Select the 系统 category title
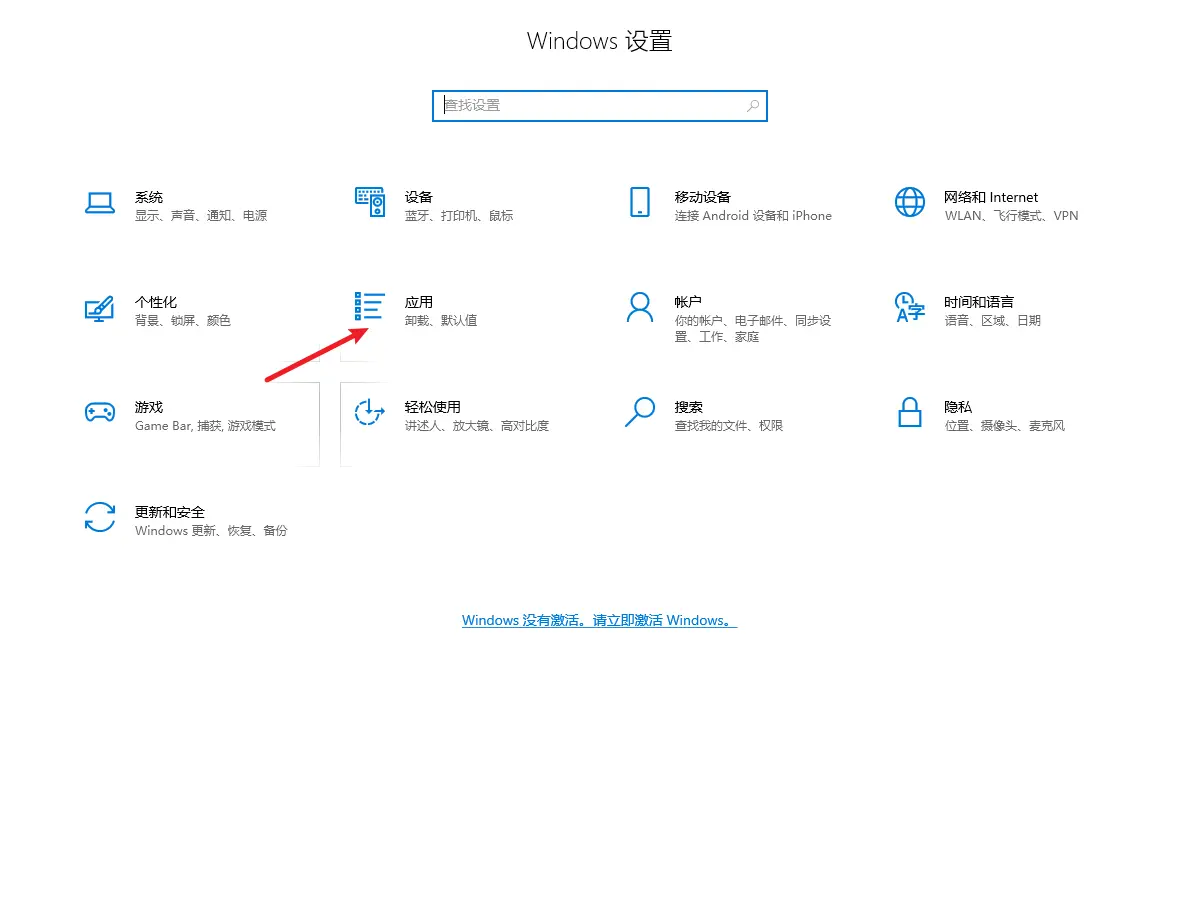This screenshot has height=900, width=1200. tap(149, 197)
